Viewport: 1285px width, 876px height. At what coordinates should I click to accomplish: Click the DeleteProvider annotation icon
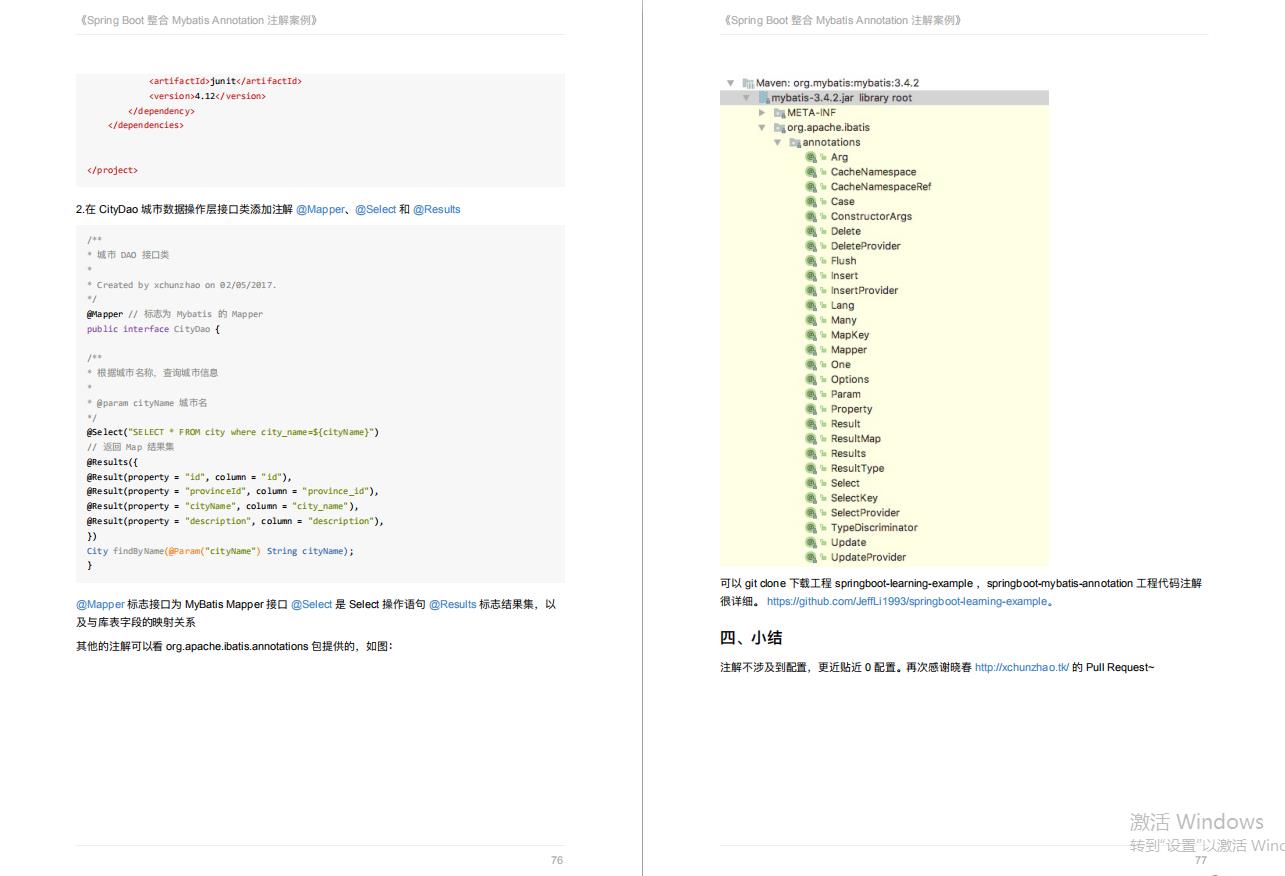[x=811, y=246]
